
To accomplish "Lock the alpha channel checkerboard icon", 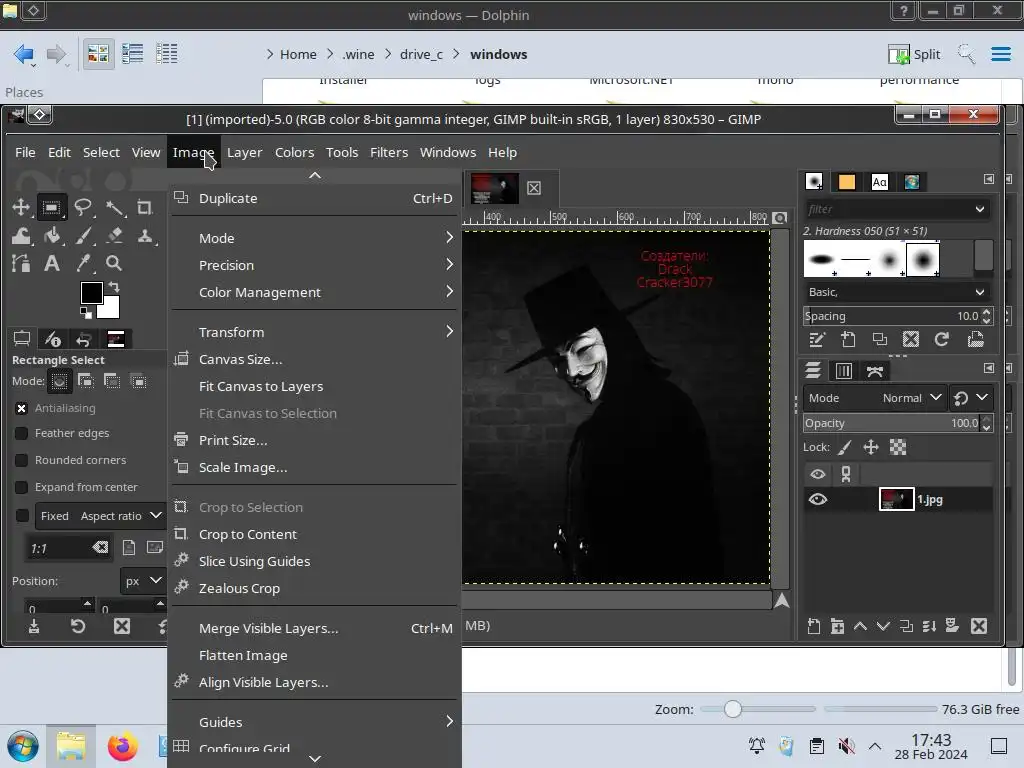I will pyautogui.click(x=898, y=447).
